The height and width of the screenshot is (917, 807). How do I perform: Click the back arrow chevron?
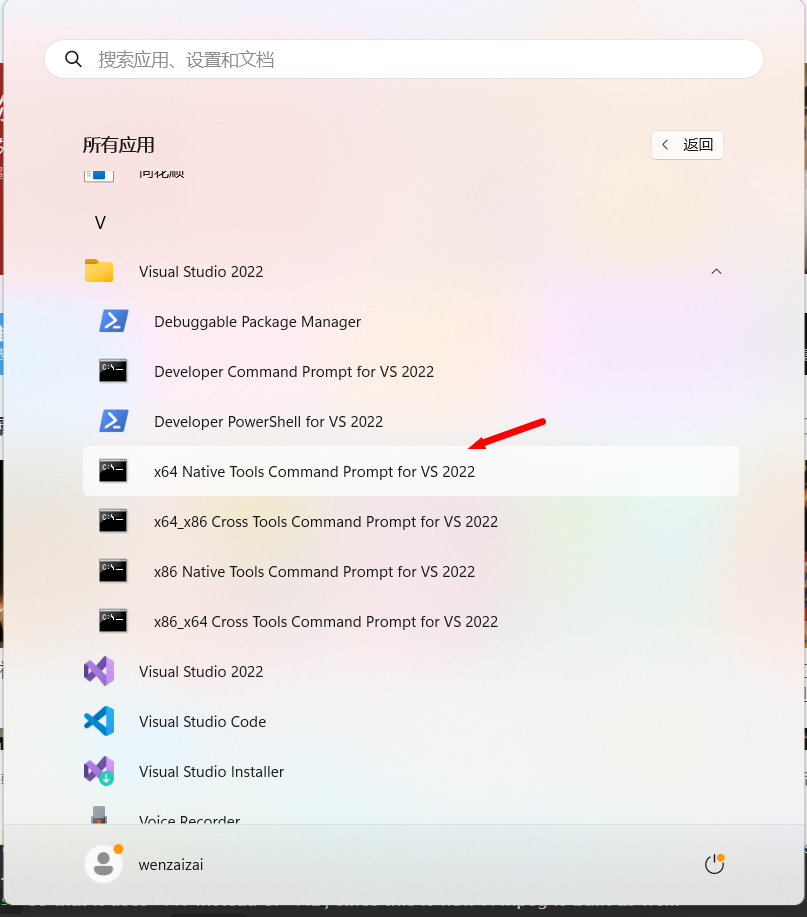665,144
